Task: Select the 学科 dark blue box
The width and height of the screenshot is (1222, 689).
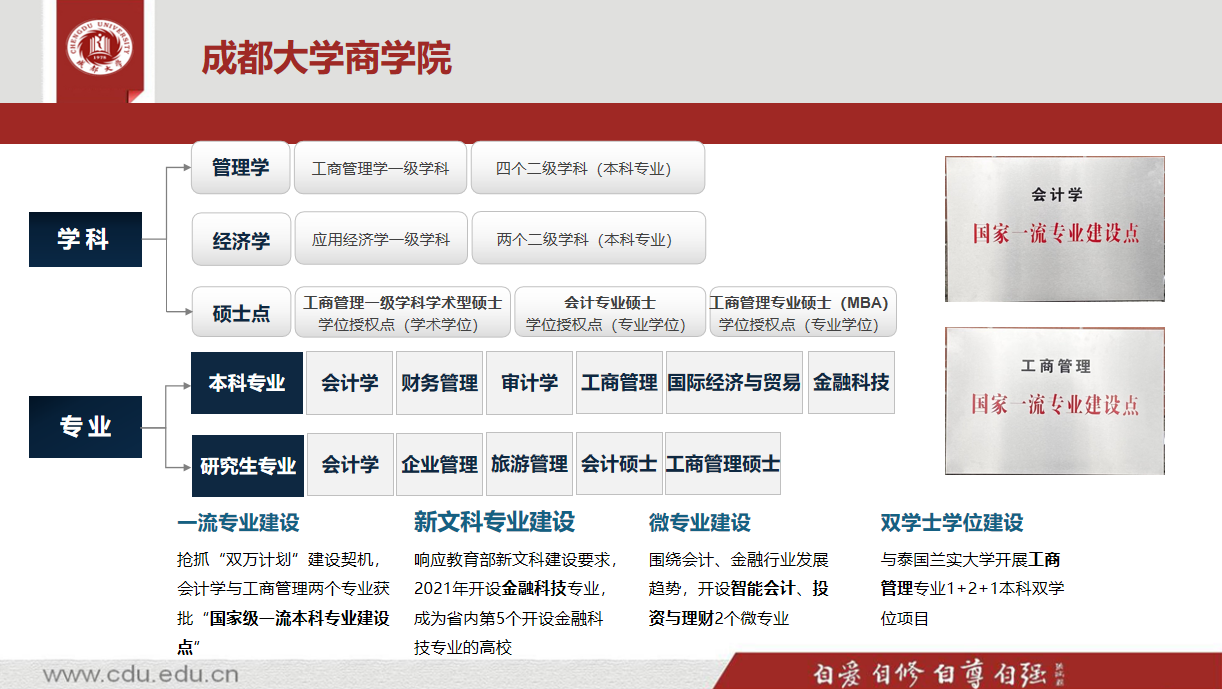Action: (85, 240)
